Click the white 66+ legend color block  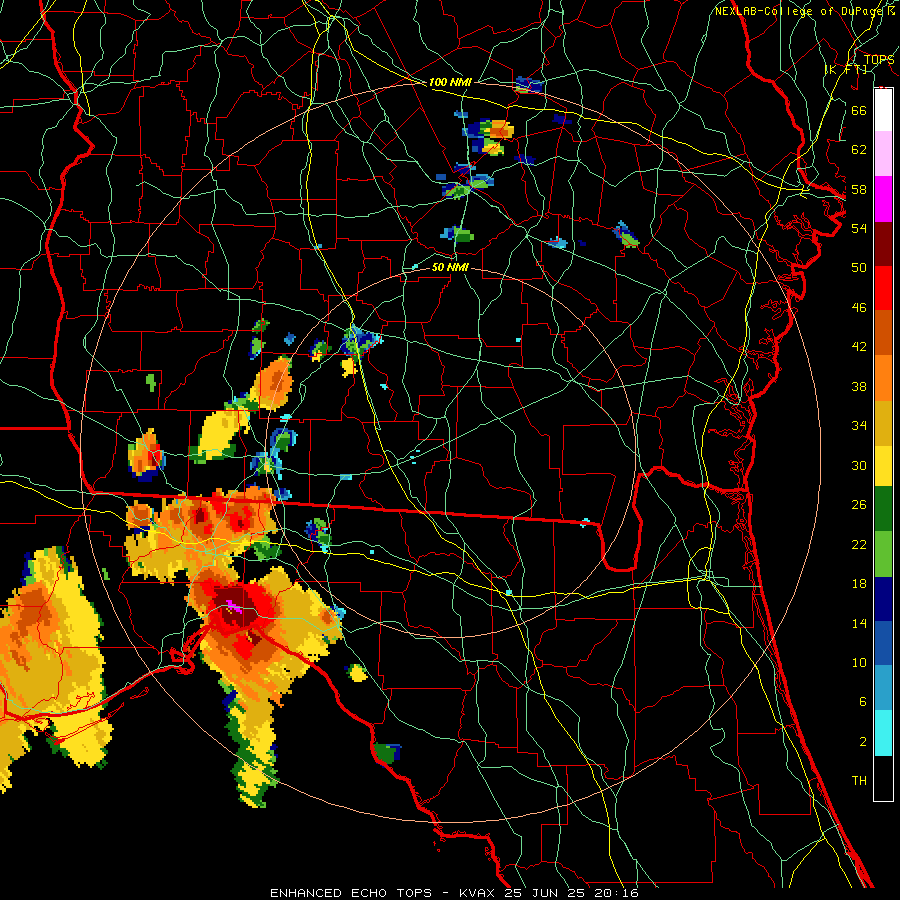[x=883, y=110]
